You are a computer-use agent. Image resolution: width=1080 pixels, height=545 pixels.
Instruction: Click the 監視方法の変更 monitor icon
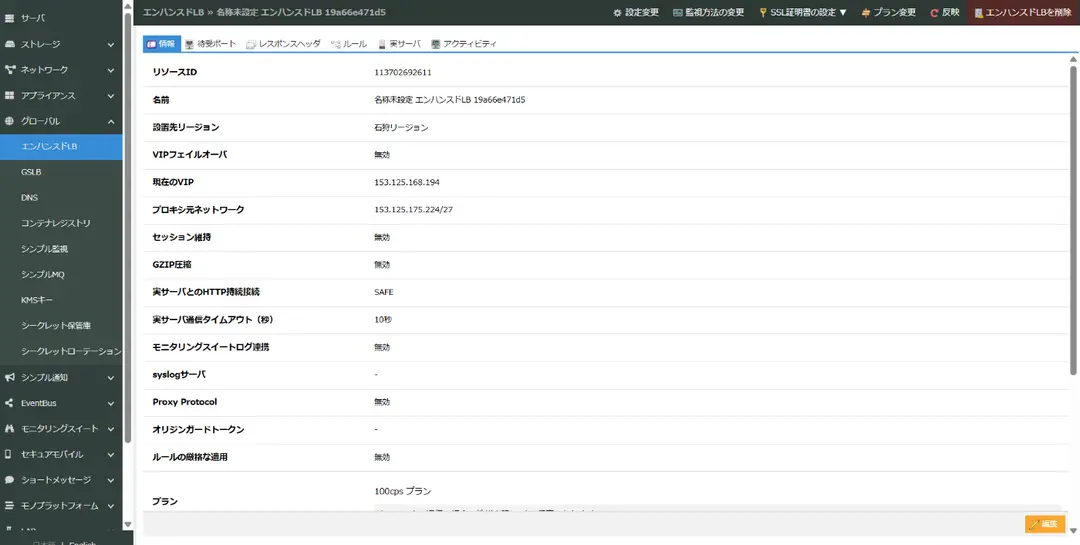point(678,12)
